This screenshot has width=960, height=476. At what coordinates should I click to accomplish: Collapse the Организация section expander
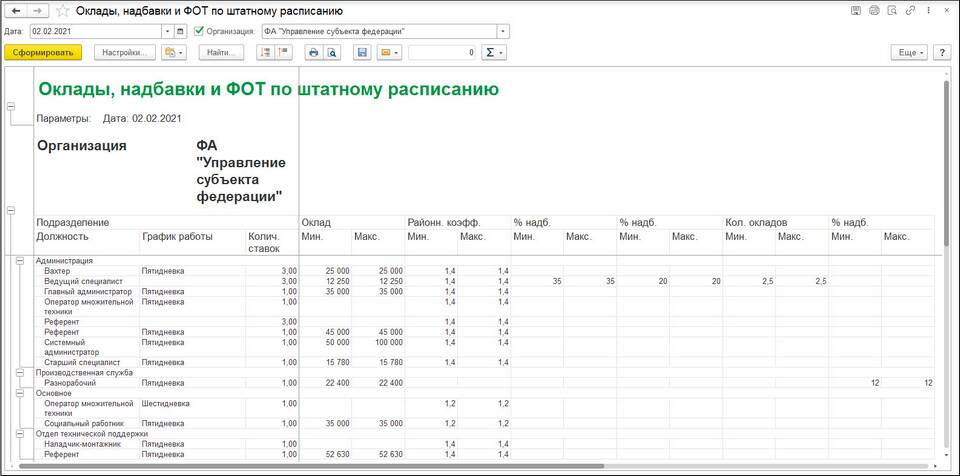coord(10,210)
